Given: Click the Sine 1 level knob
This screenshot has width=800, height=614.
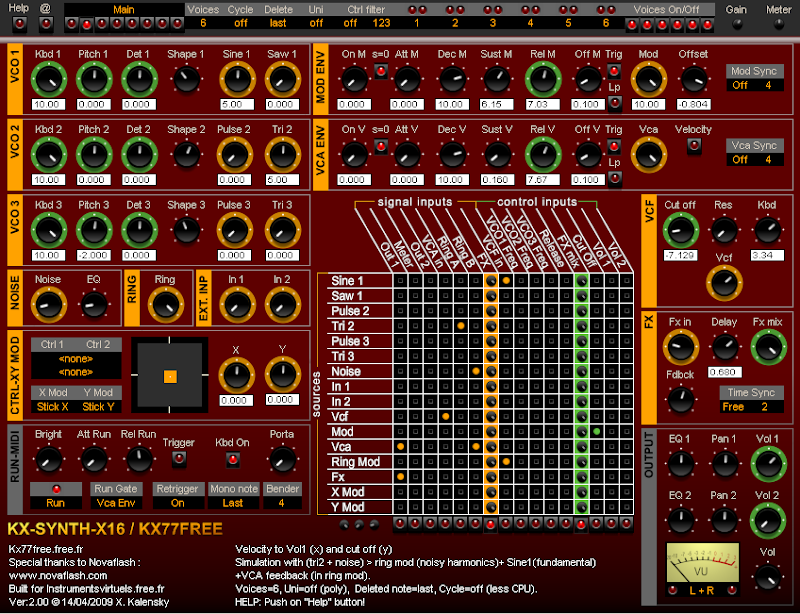Looking at the screenshot, I should (237, 80).
